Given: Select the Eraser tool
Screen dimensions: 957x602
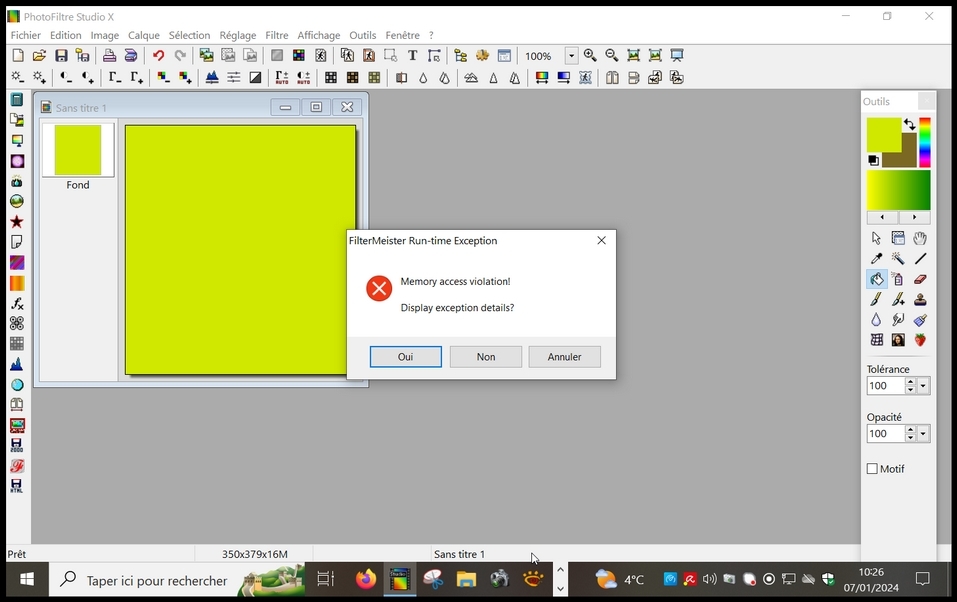Looking at the screenshot, I should 920,279.
